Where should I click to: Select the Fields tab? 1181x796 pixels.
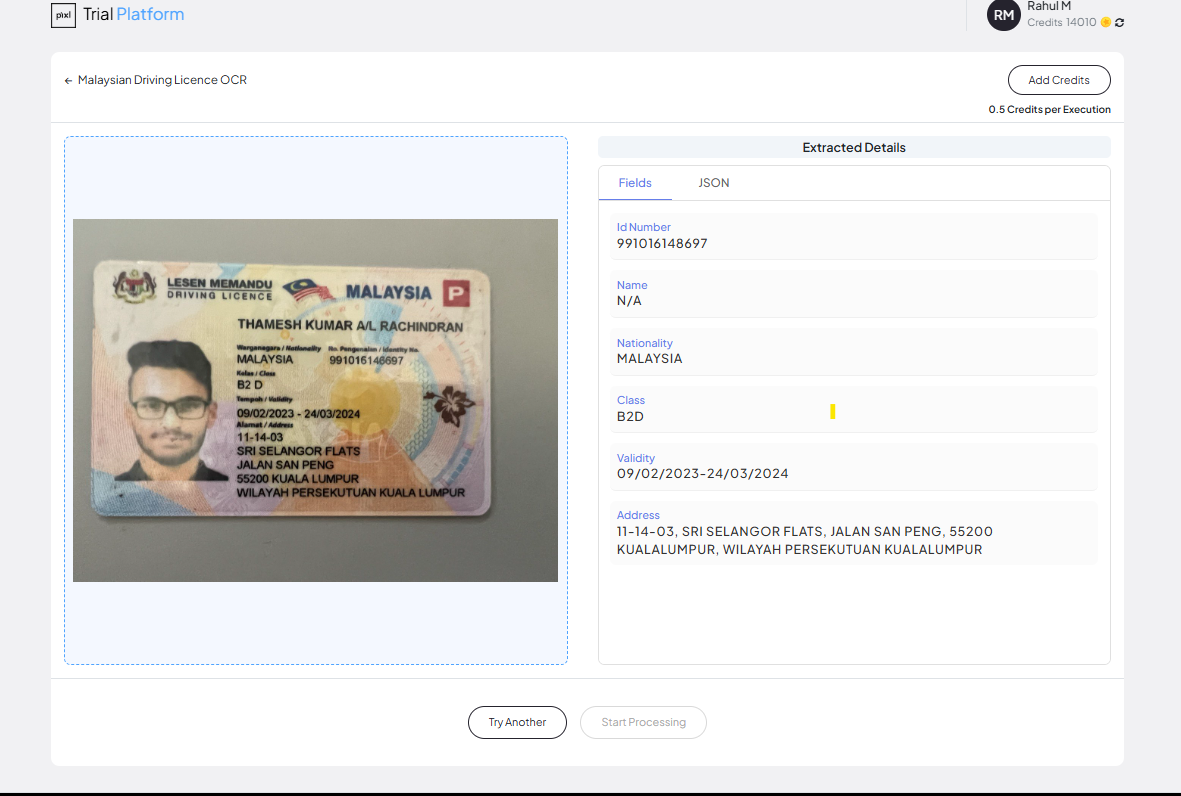pyautogui.click(x=635, y=183)
